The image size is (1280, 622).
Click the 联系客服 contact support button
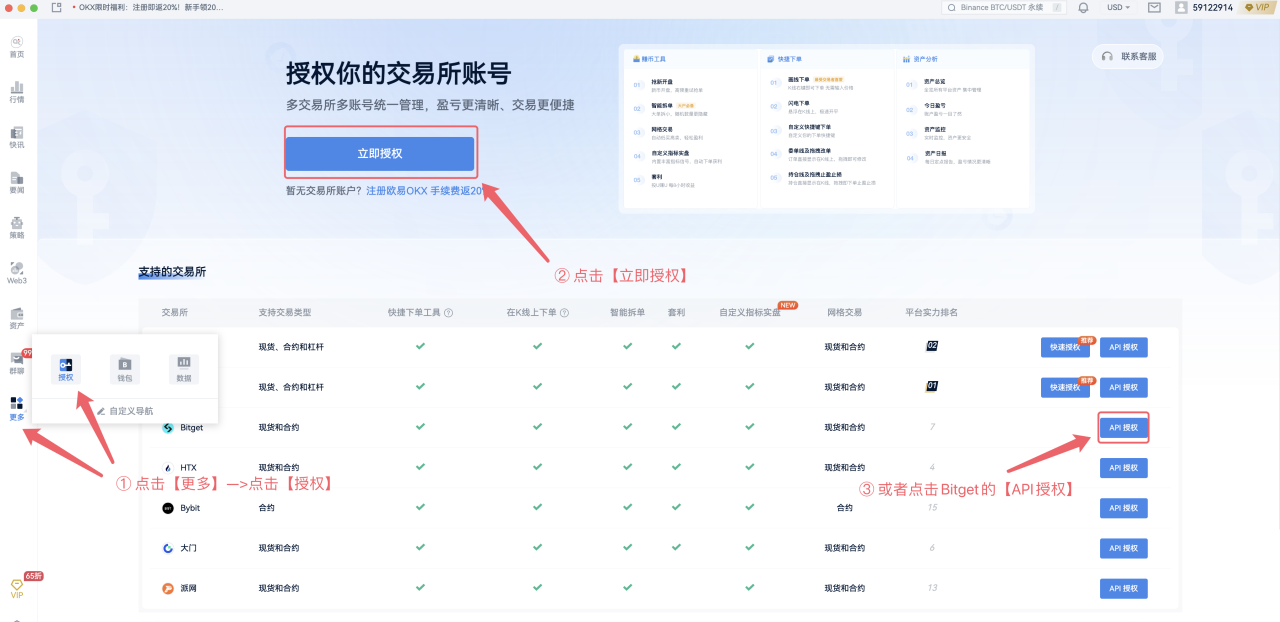tap(1127, 57)
